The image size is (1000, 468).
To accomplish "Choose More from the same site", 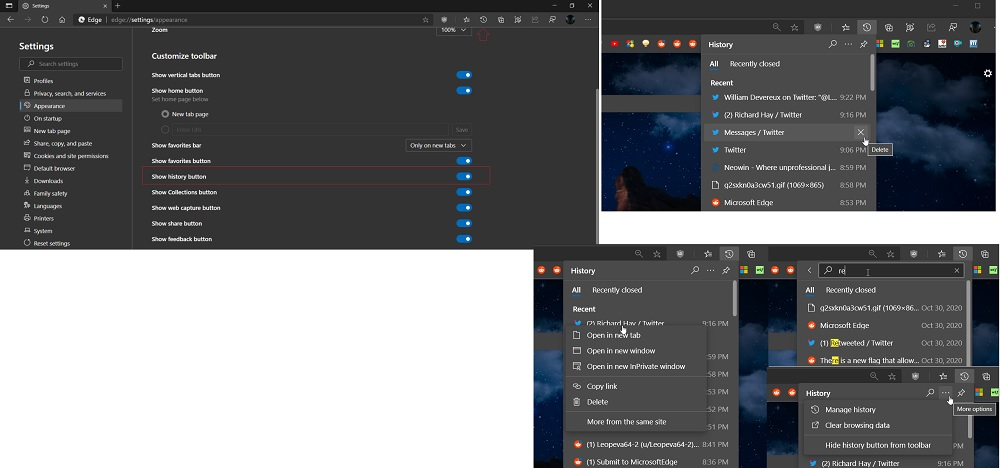I will [635, 421].
